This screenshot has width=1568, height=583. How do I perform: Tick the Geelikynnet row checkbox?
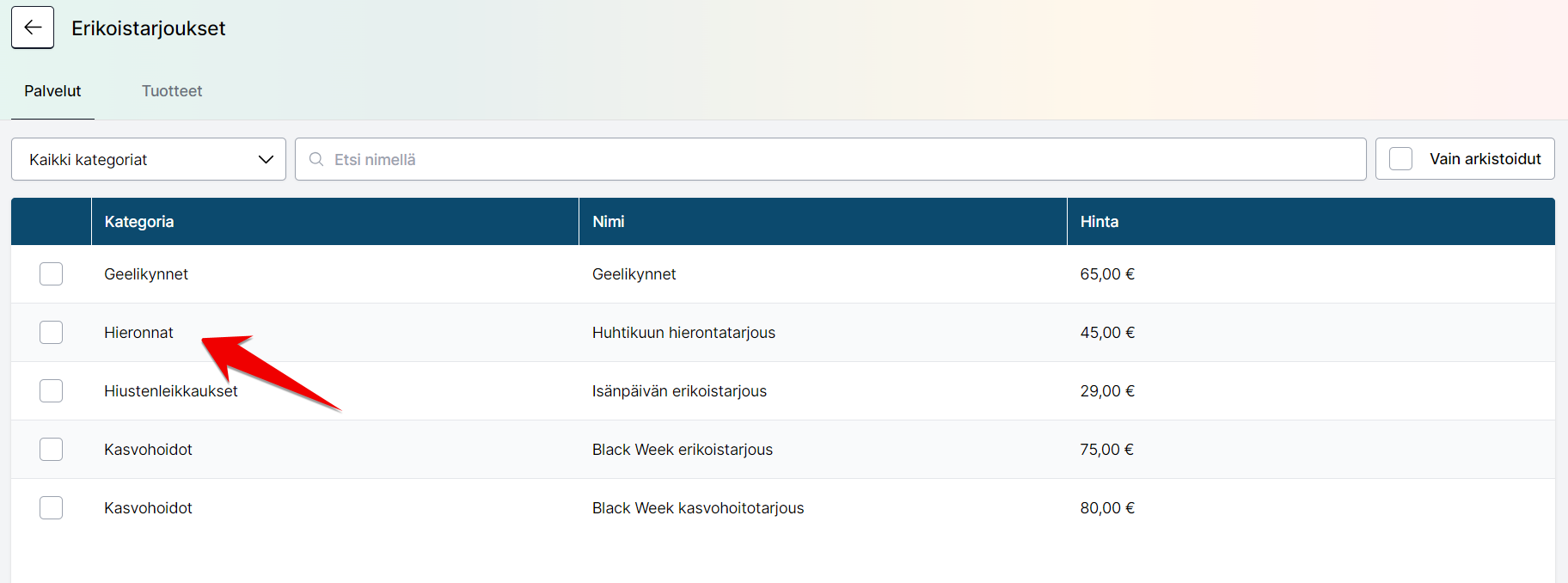coord(52,274)
